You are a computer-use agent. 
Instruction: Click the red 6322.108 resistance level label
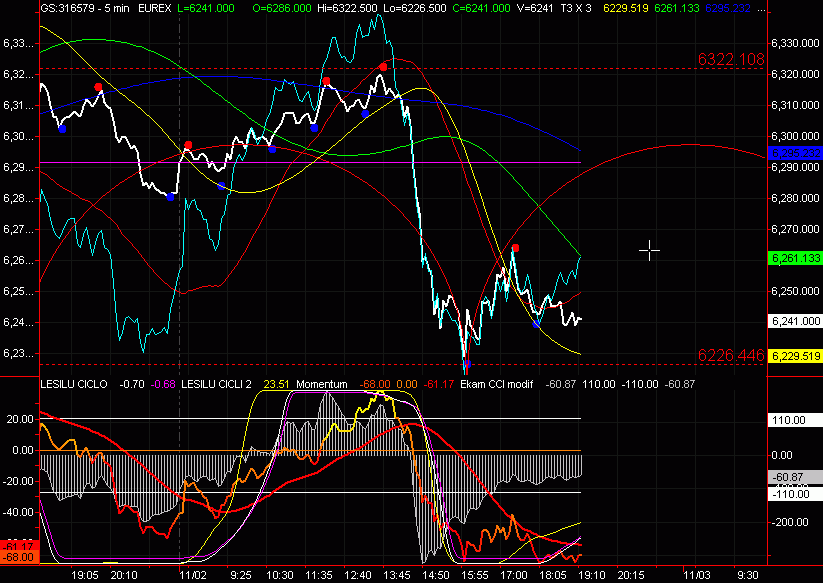coord(731,59)
